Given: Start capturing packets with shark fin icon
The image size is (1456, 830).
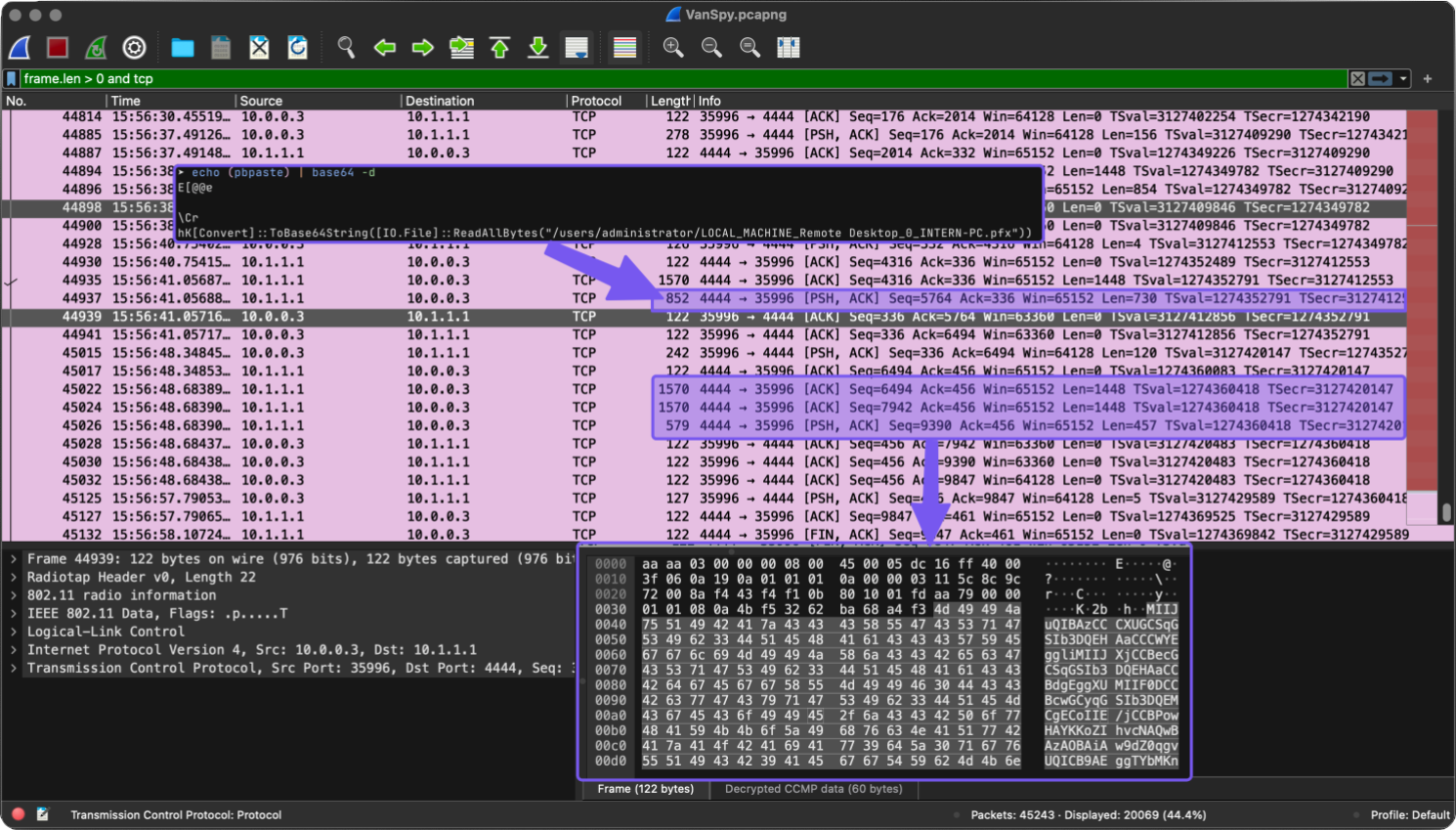Looking at the screenshot, I should [x=20, y=47].
